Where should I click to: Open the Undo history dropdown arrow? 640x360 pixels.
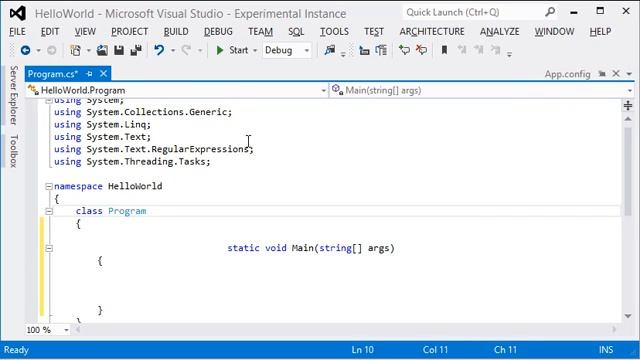pos(173,51)
